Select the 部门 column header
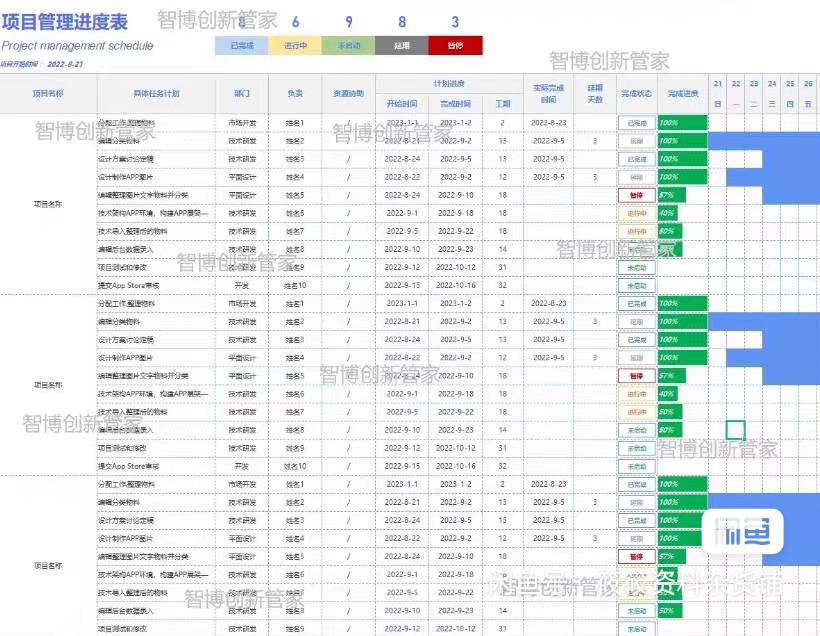This screenshot has height=636, width=820. coord(242,94)
